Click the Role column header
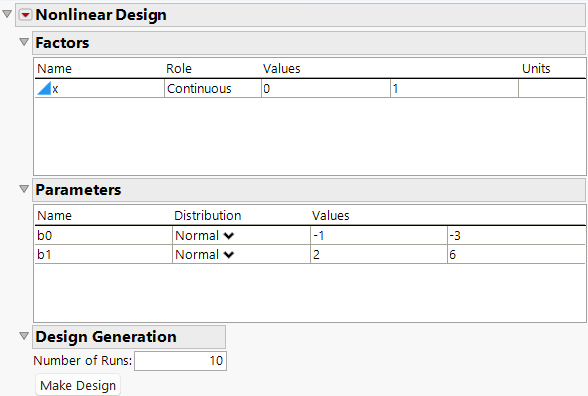588x396 pixels. (179, 69)
